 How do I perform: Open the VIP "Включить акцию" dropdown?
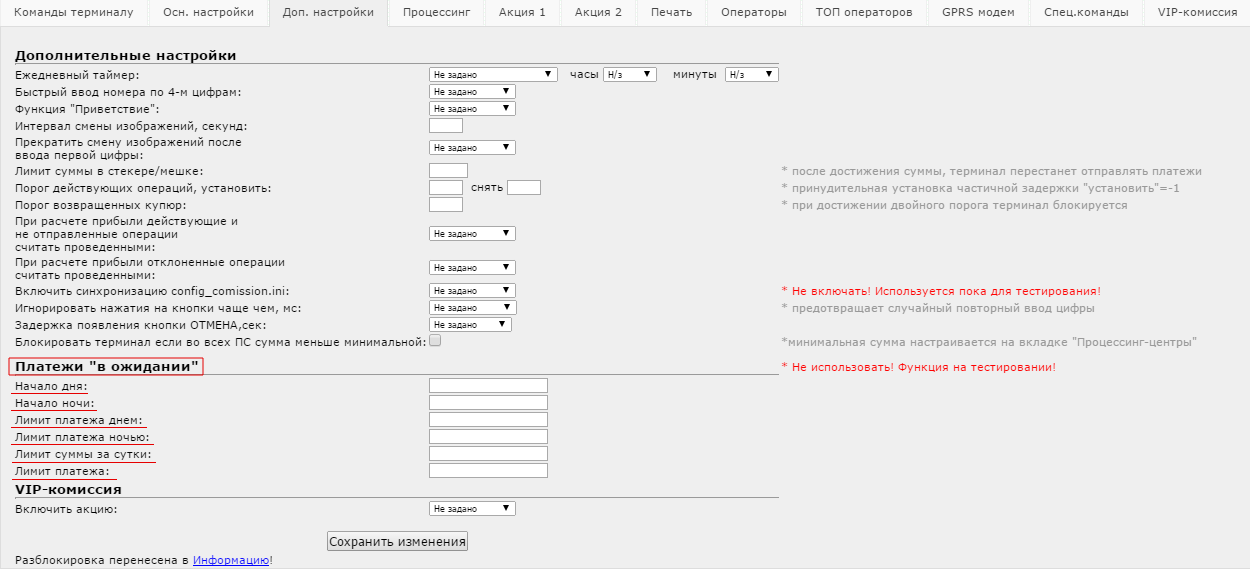[472, 509]
